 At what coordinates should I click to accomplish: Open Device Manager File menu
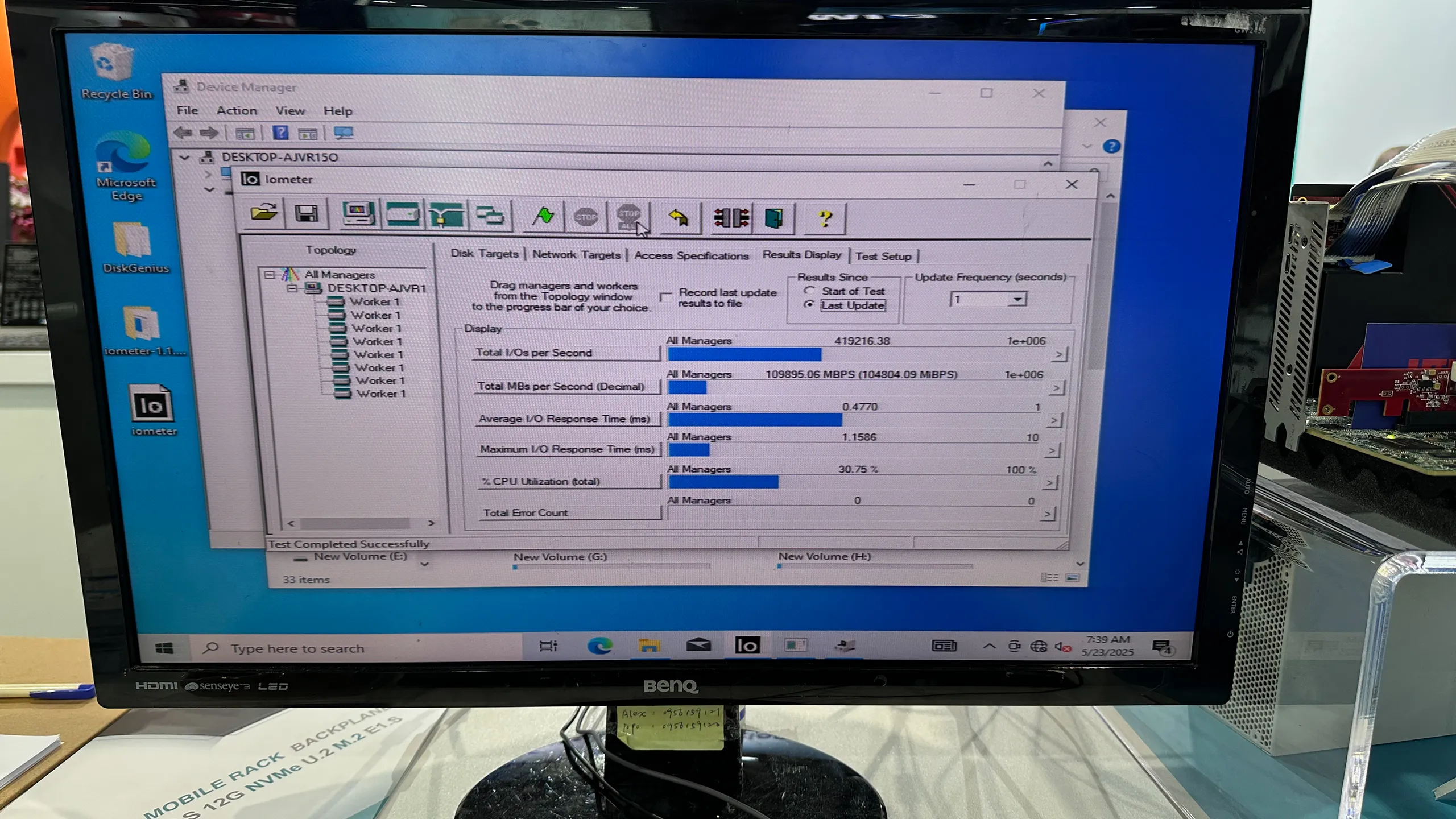pyautogui.click(x=187, y=110)
